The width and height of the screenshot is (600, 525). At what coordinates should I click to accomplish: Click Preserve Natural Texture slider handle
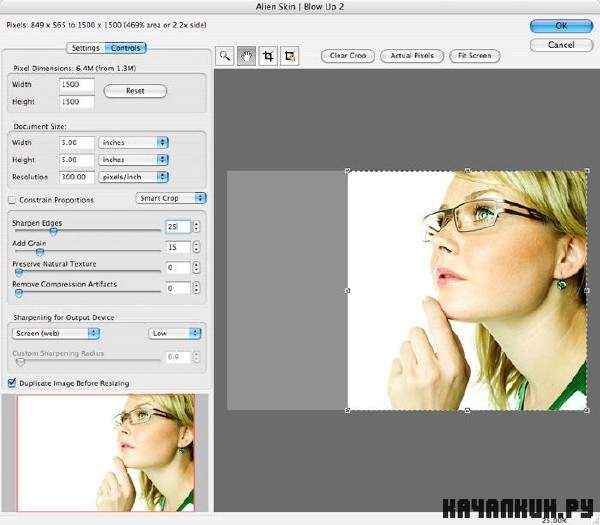point(18,272)
